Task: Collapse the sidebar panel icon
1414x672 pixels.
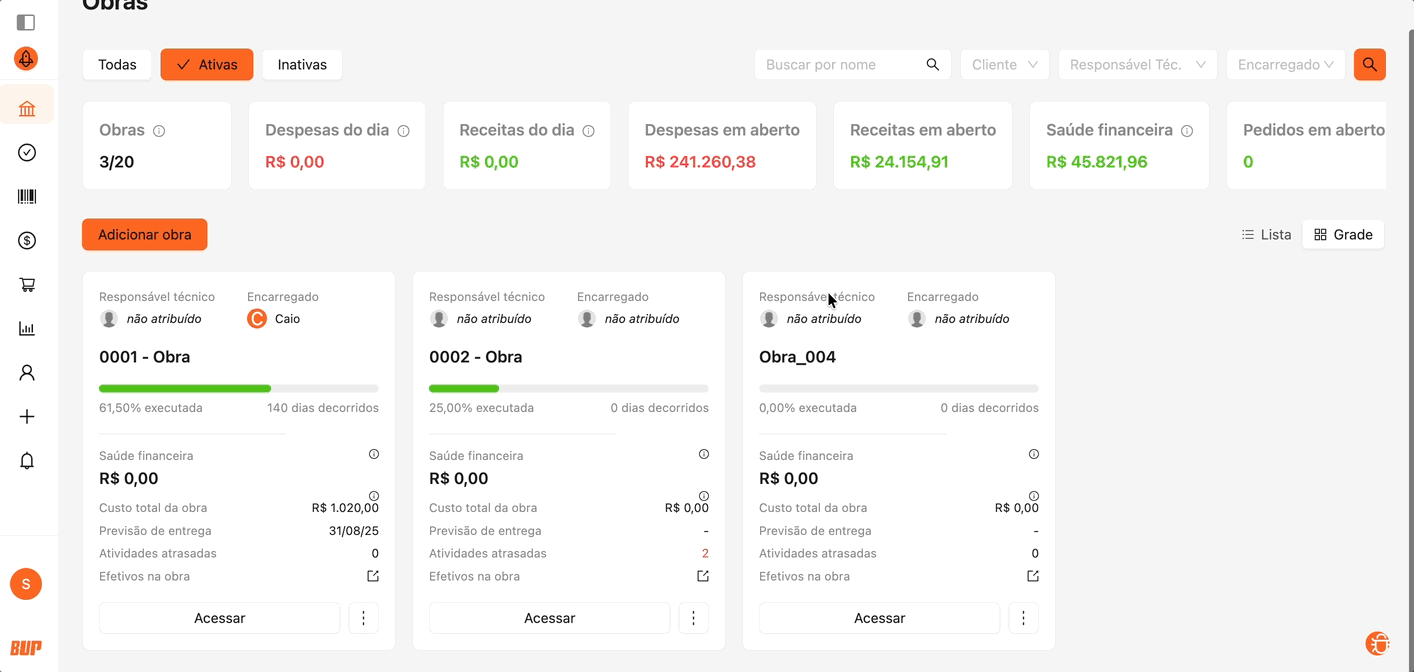Action: tap(26, 22)
